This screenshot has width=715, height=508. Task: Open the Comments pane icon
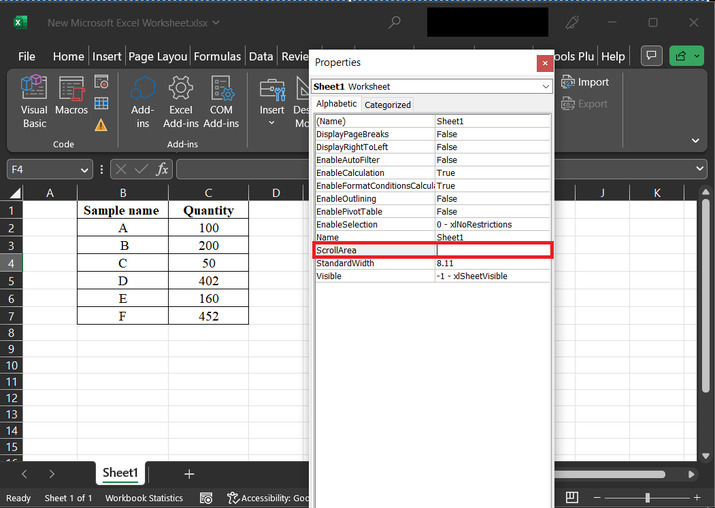[651, 57]
